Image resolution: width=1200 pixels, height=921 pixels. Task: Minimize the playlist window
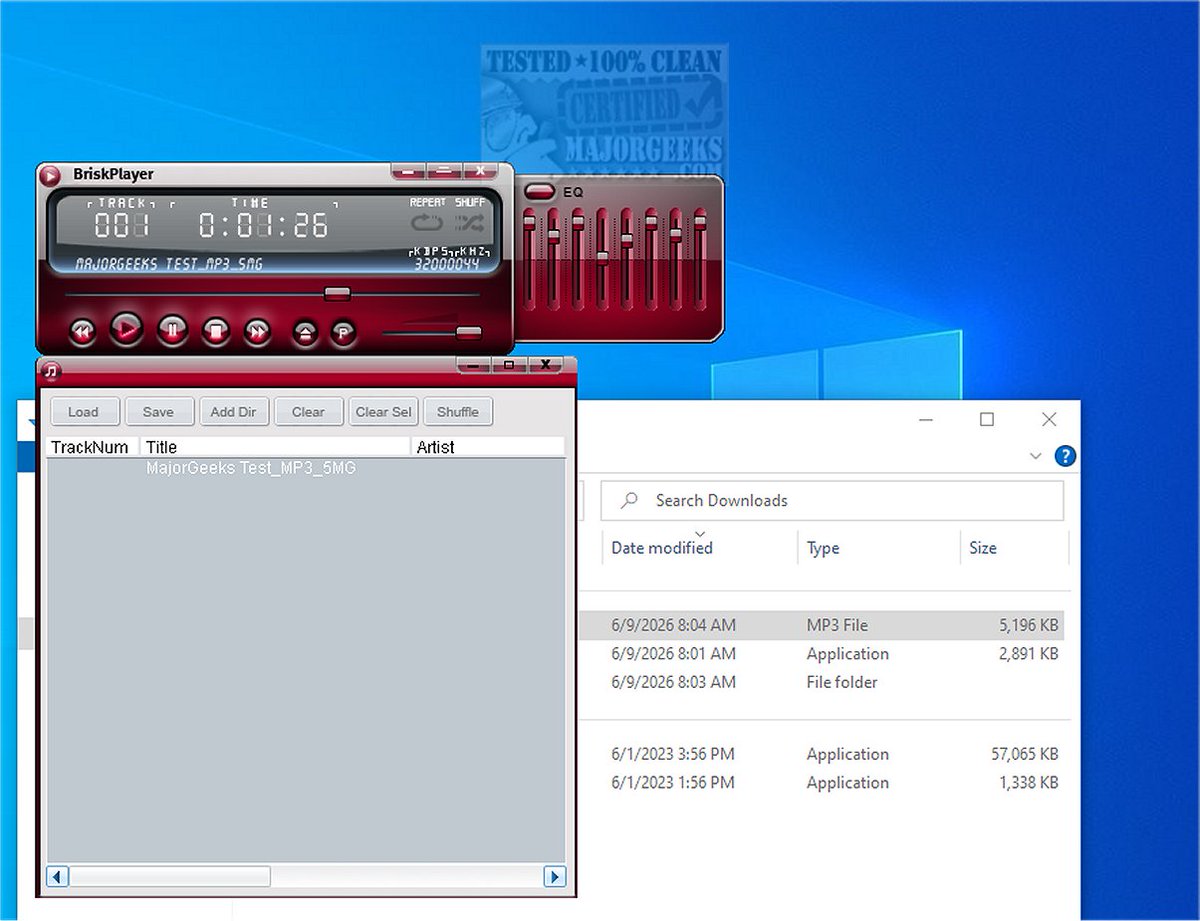tap(473, 365)
